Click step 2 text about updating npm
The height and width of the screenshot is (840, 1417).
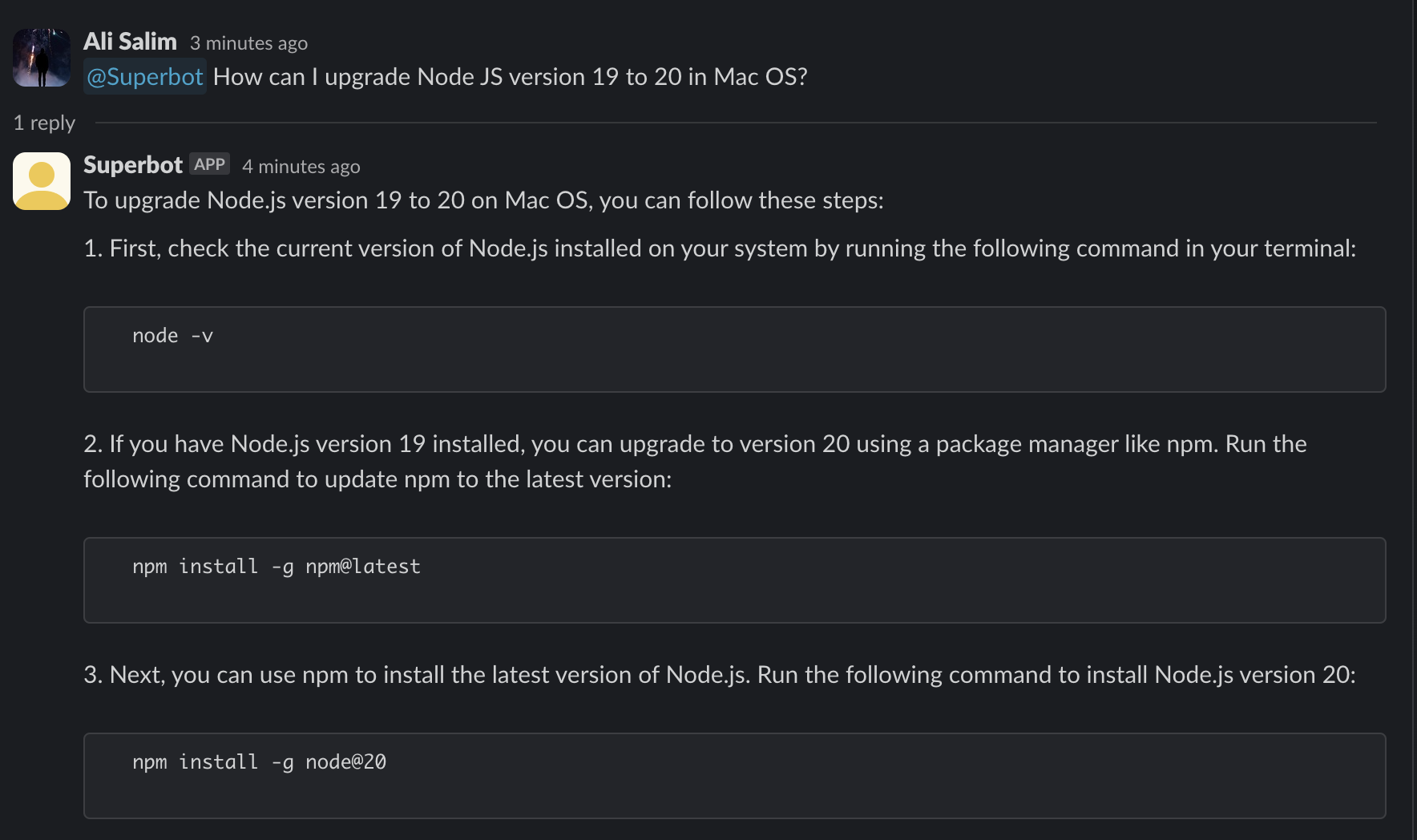tap(695, 461)
